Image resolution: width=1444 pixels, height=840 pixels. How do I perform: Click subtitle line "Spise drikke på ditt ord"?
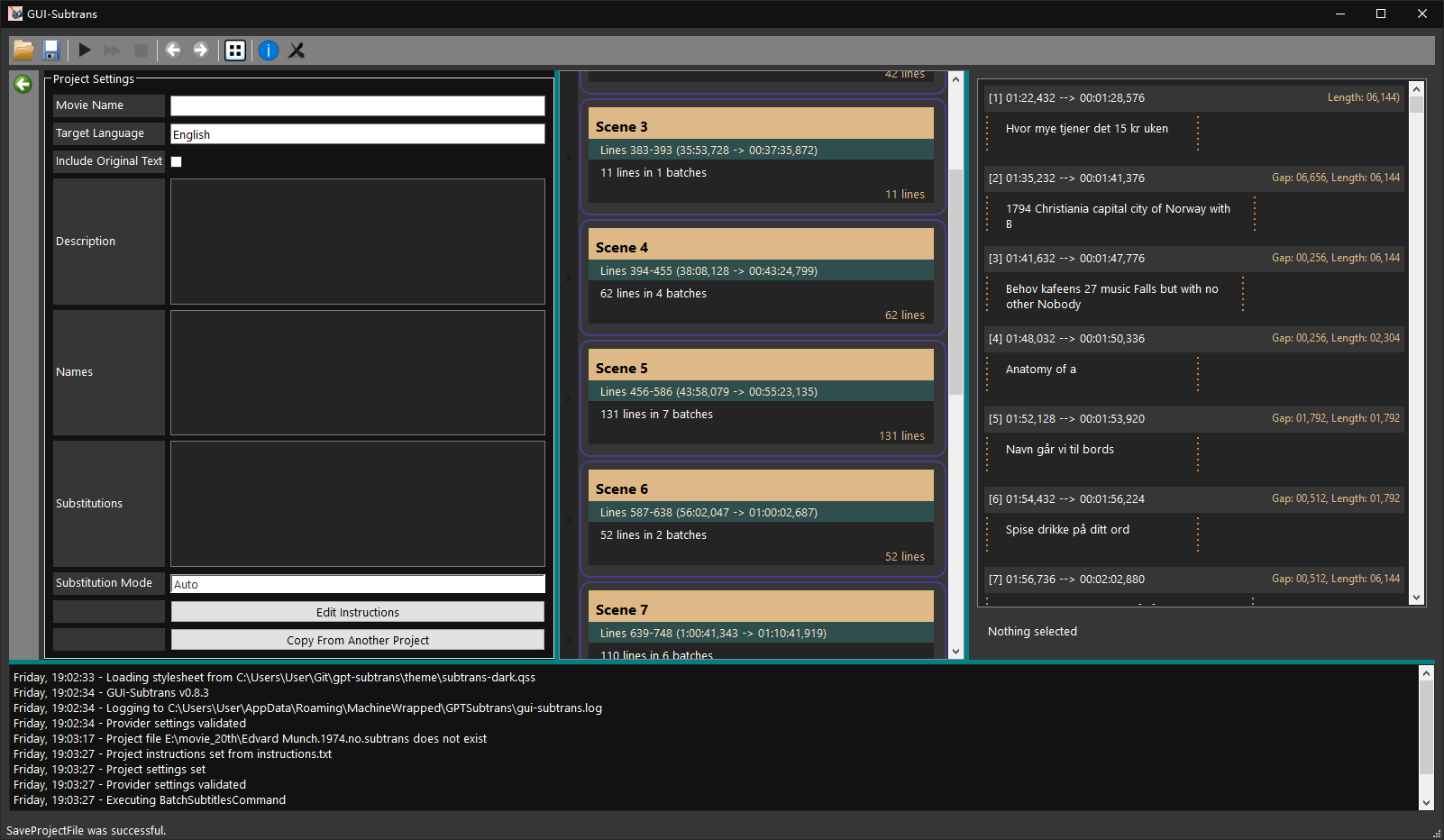[x=1067, y=530]
